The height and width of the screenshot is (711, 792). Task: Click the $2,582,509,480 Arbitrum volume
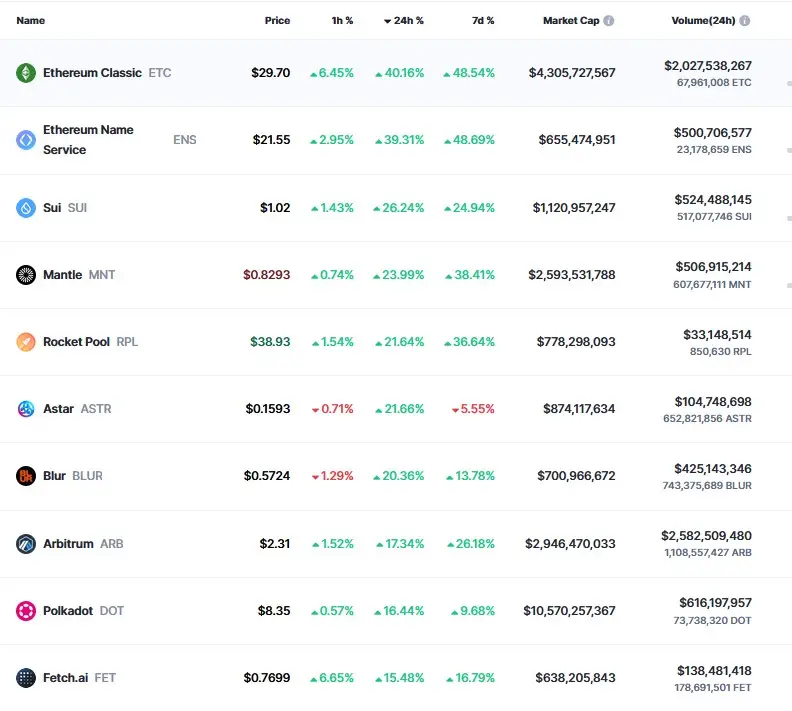pos(706,536)
